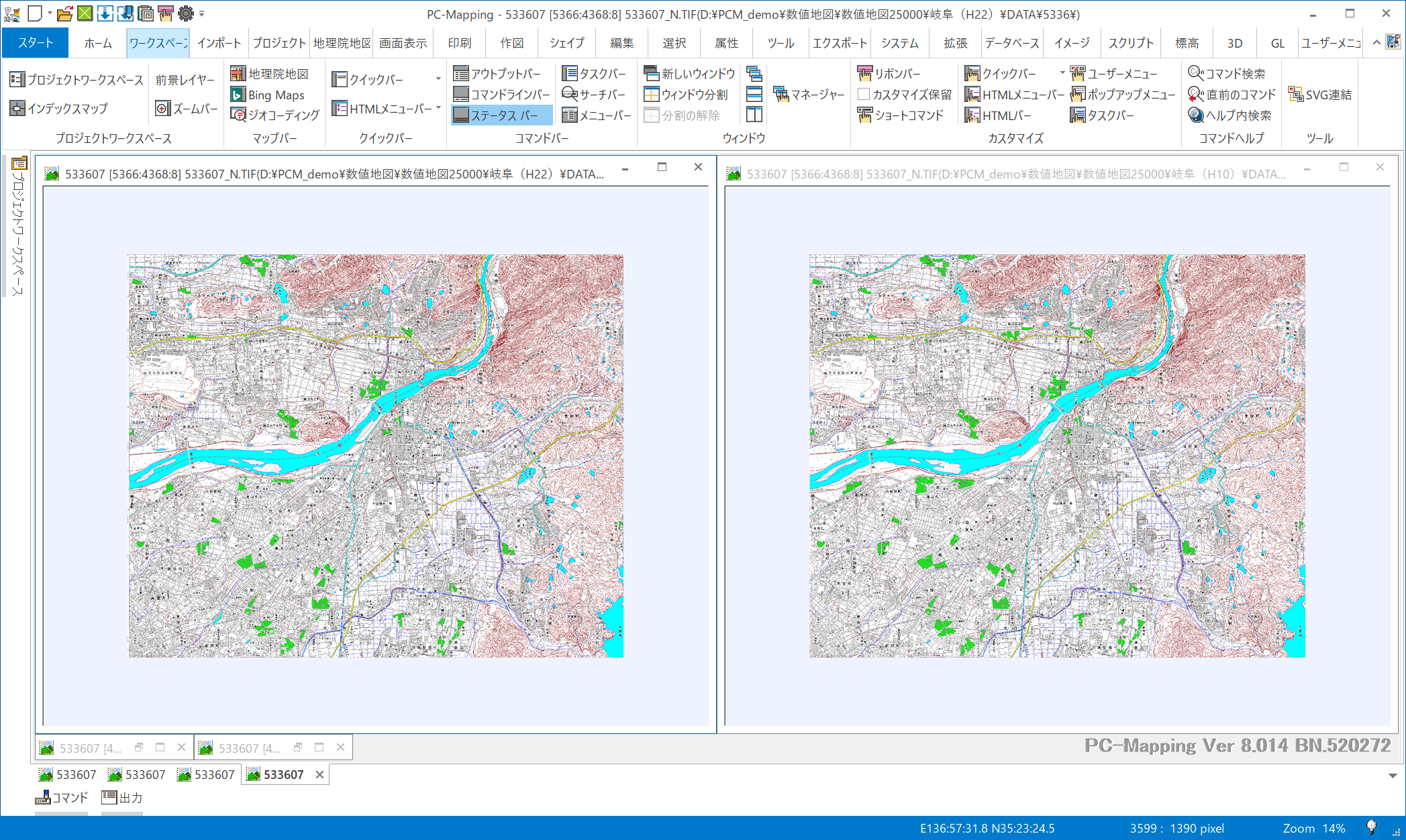Open the ジオコーディング tool

point(275,115)
